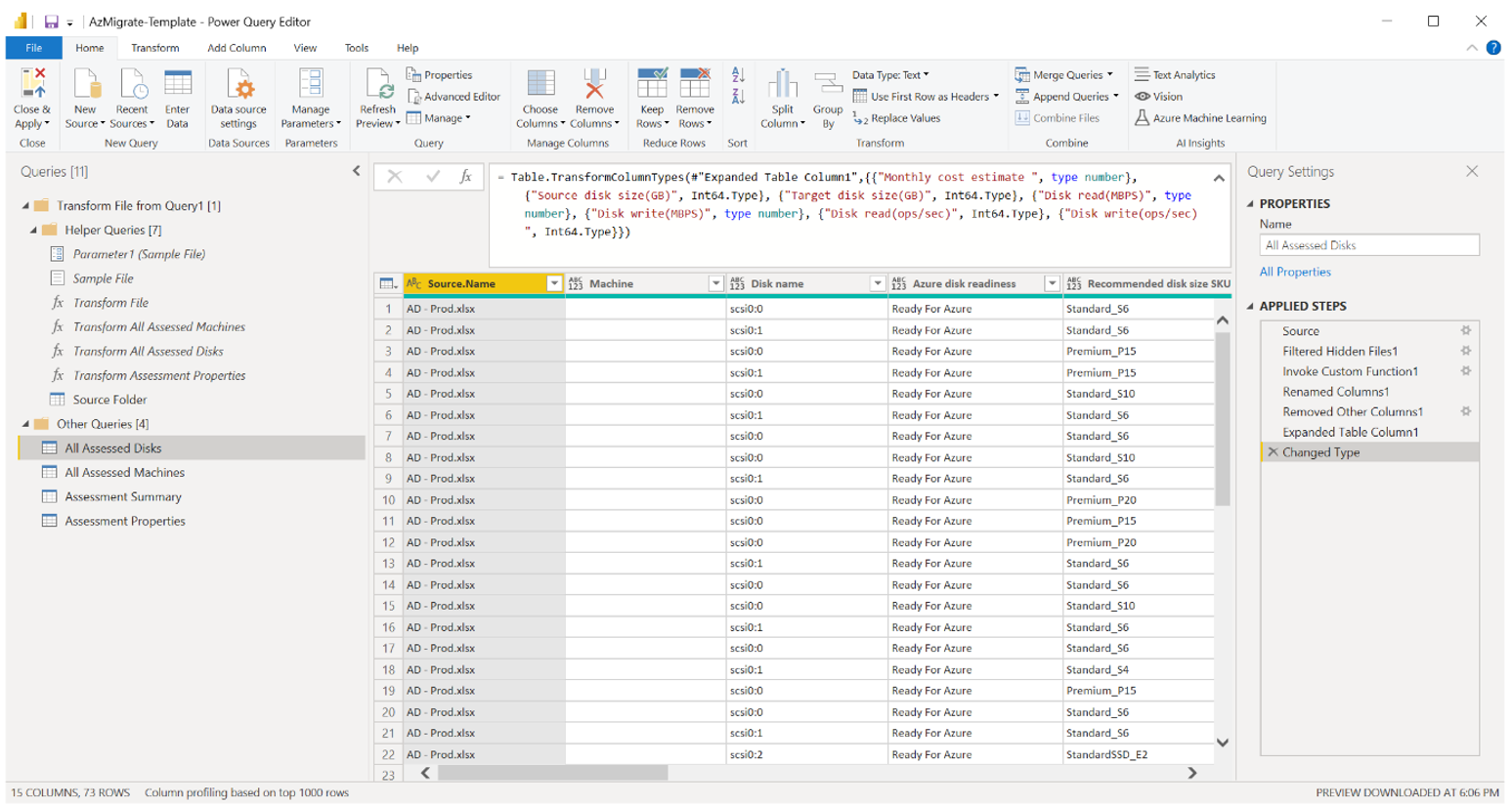The image size is (1512, 808).
Task: Click the Choose Columns icon
Action: coord(540,84)
